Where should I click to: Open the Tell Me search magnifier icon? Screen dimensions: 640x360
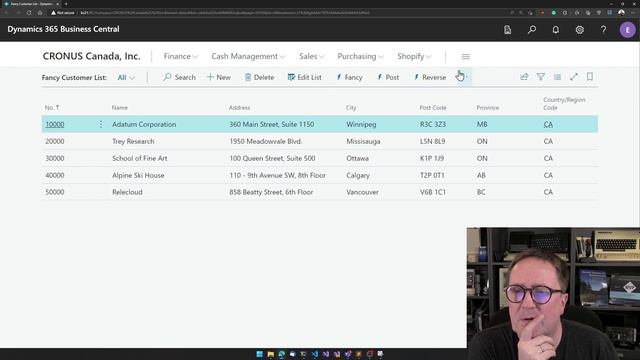[531, 29]
